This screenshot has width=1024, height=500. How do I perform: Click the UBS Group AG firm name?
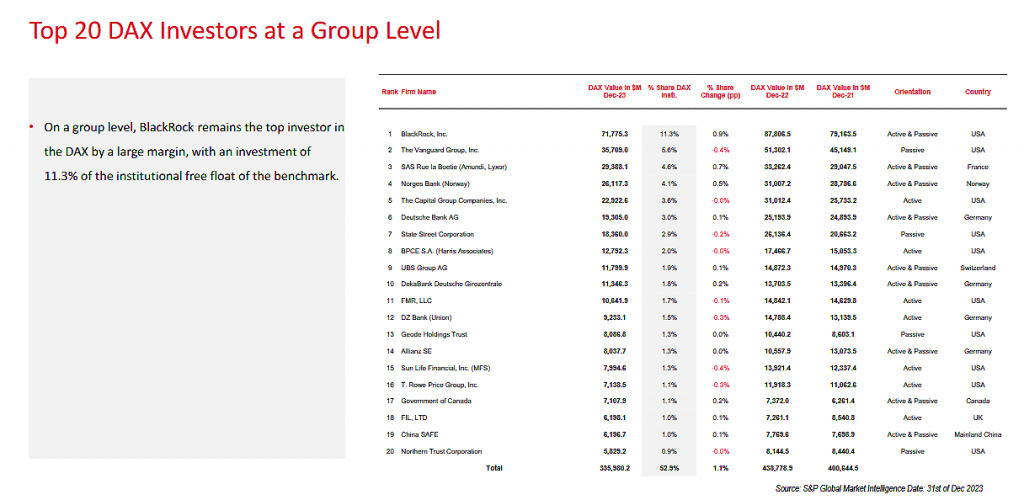click(424, 269)
